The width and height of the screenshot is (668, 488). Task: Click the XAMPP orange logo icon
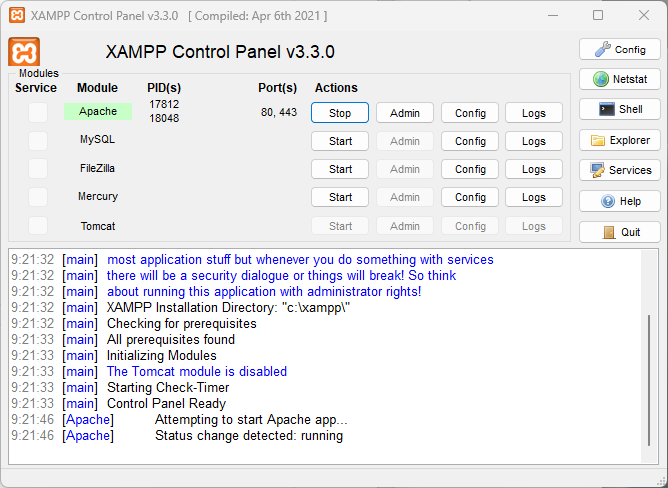point(24,52)
